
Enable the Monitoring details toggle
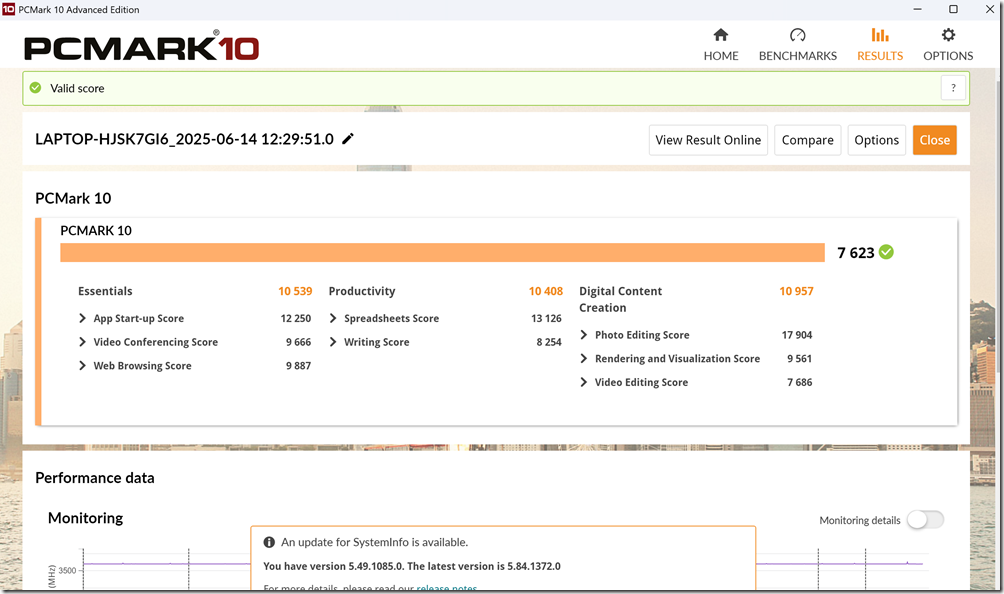[x=925, y=520]
